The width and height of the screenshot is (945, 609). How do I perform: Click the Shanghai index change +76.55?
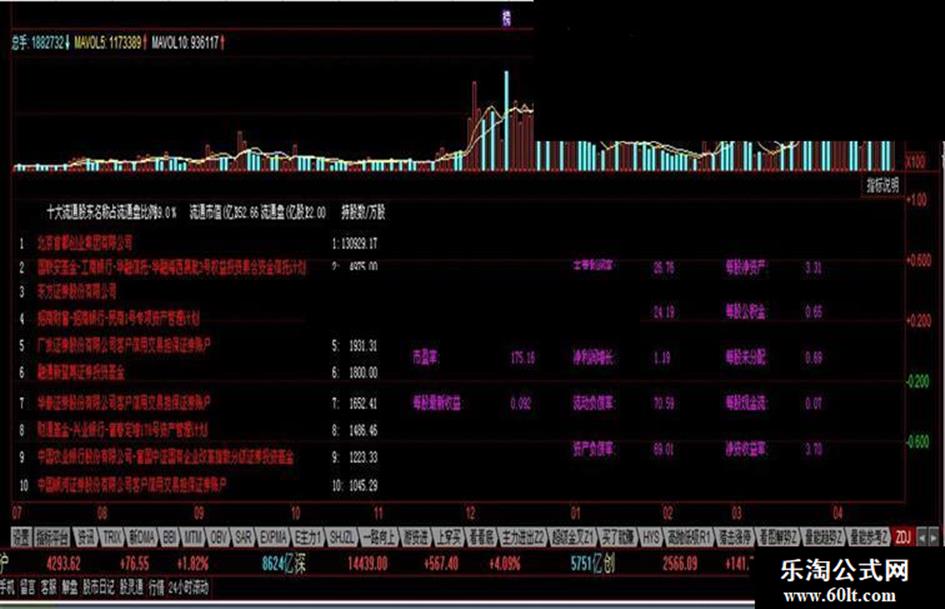[134, 564]
